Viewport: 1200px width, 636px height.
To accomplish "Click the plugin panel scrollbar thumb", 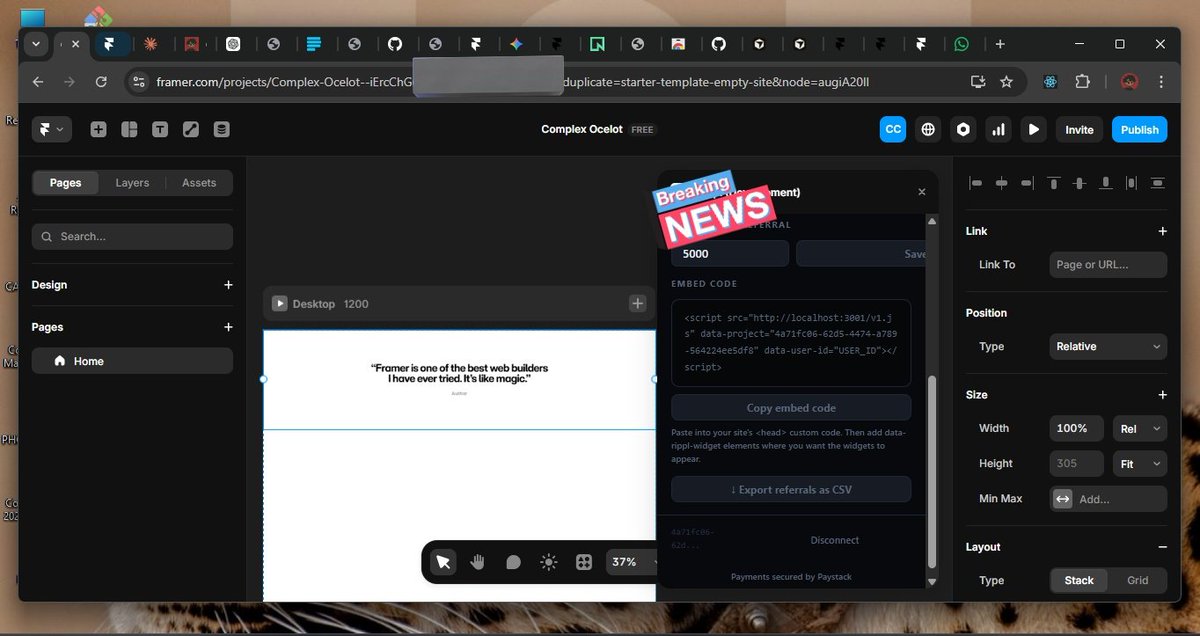I will coord(933,472).
